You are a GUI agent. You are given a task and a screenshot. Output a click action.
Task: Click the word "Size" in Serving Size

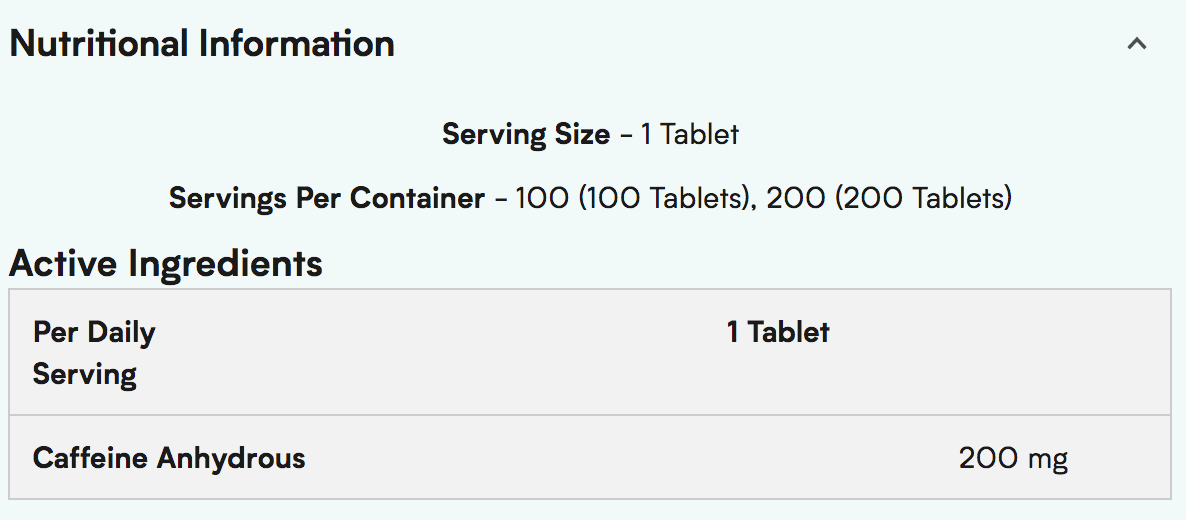click(x=583, y=134)
